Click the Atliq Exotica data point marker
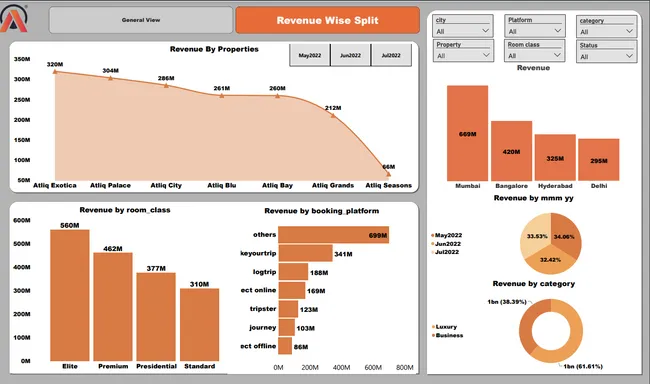The height and width of the screenshot is (384, 650). click(x=55, y=72)
